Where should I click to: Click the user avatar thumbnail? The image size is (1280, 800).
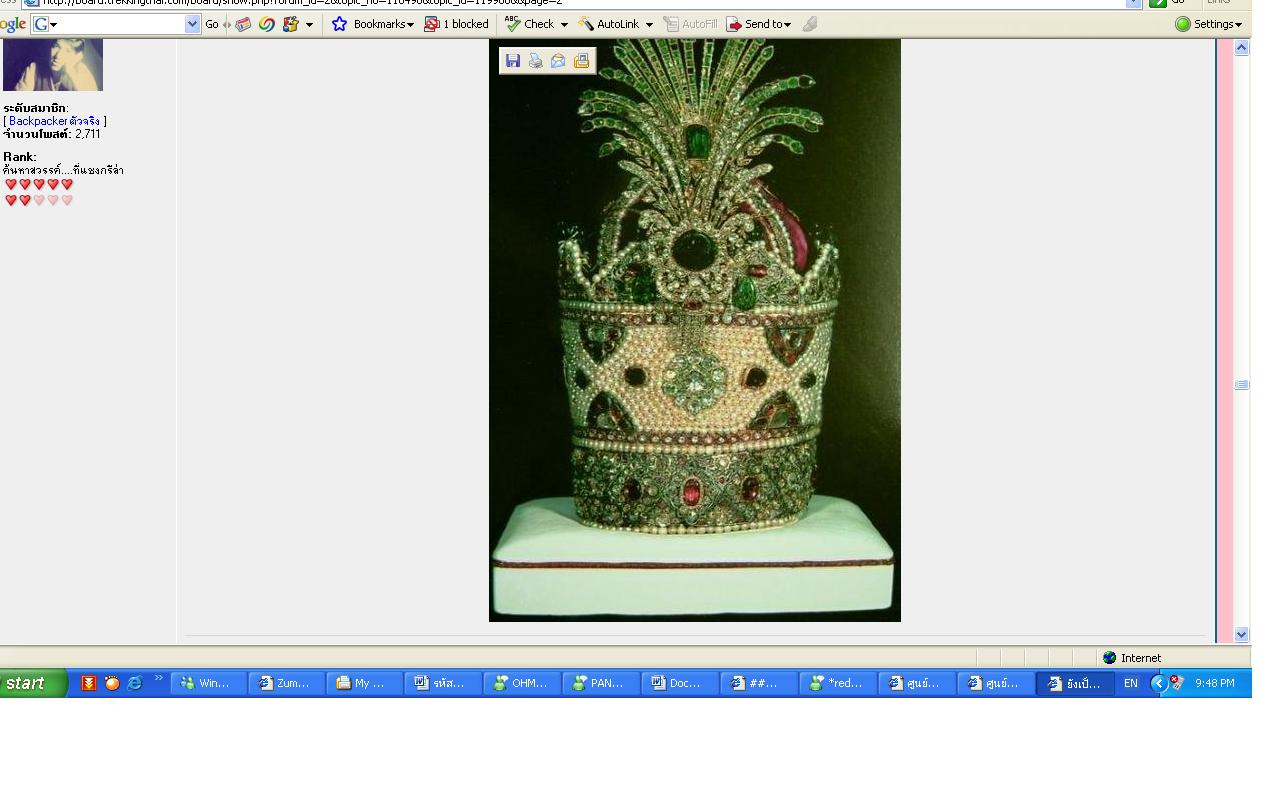coord(53,65)
